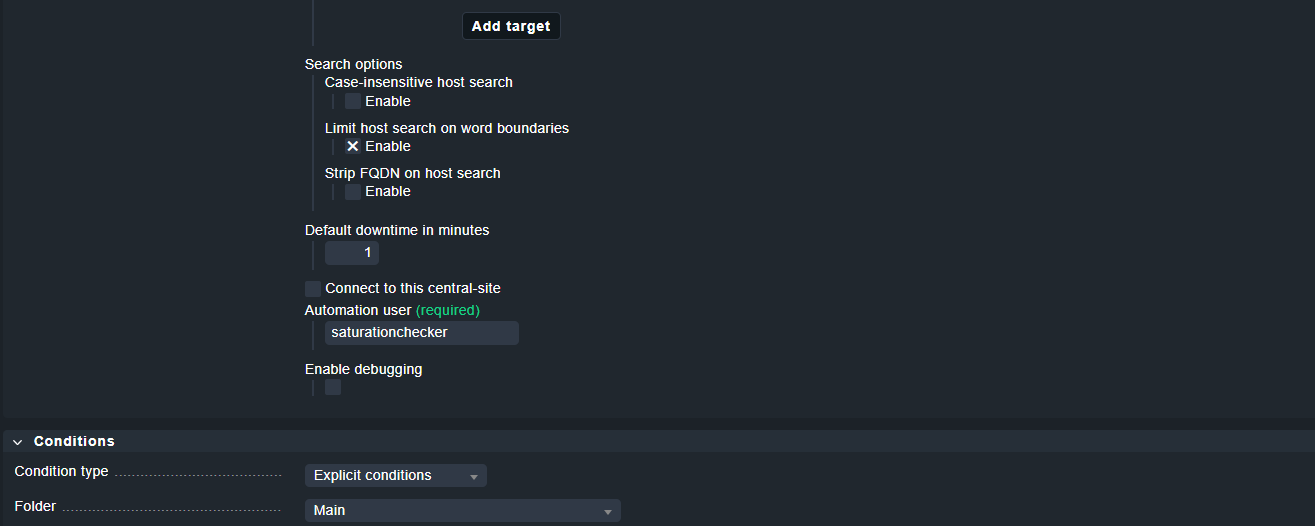Image resolution: width=1315 pixels, height=526 pixels.
Task: Click Enable label under Case-insensitive host search
Action: point(388,101)
